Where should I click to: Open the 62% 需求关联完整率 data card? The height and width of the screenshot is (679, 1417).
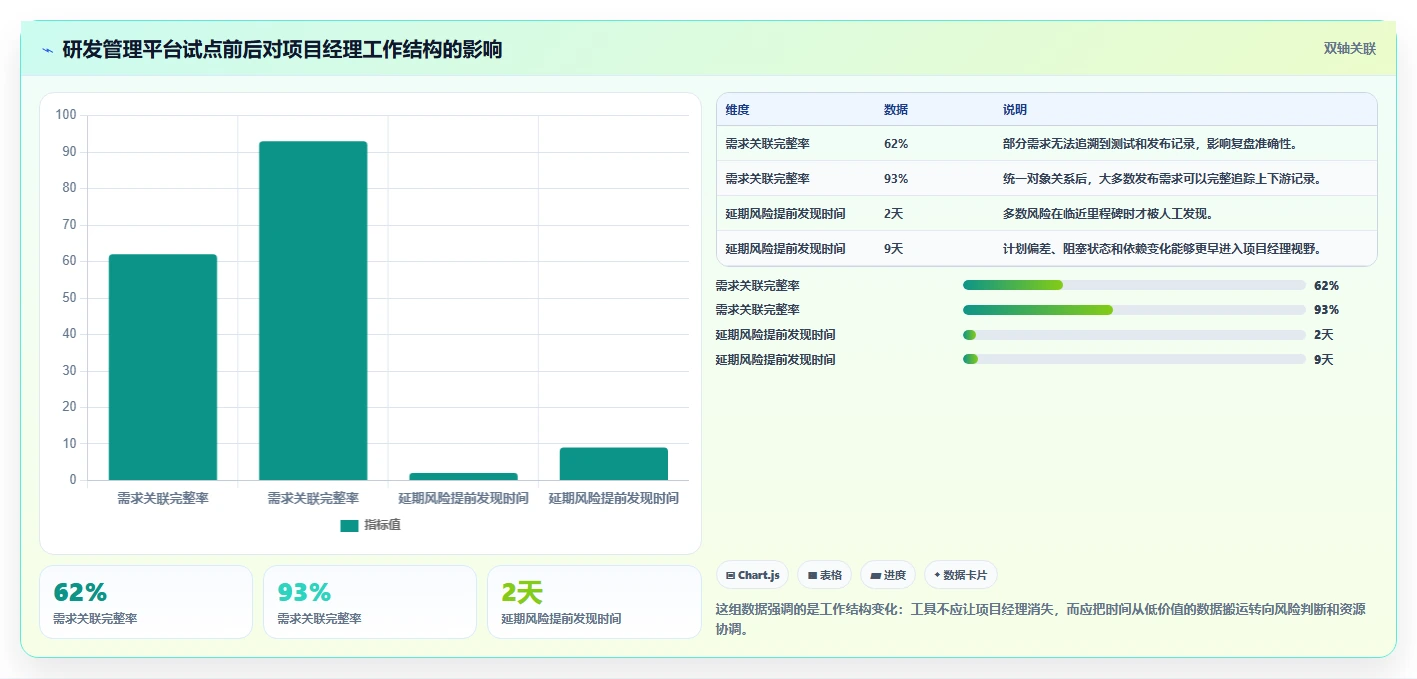tap(146, 602)
